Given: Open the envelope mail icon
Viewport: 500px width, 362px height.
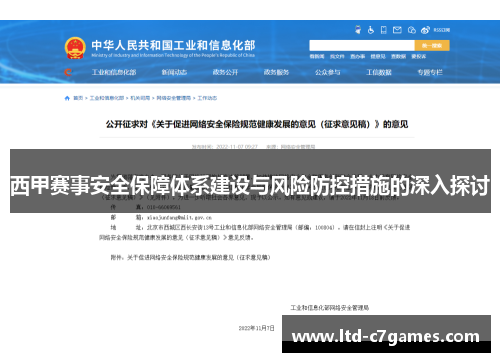Looking at the screenshot, I should pyautogui.click(x=397, y=30).
